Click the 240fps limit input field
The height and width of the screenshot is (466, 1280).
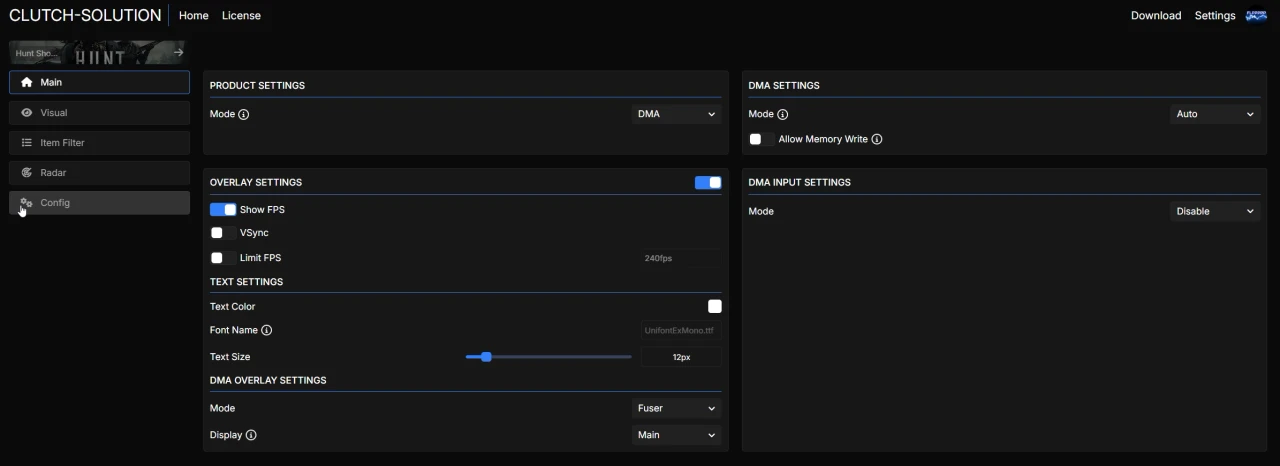[680, 258]
